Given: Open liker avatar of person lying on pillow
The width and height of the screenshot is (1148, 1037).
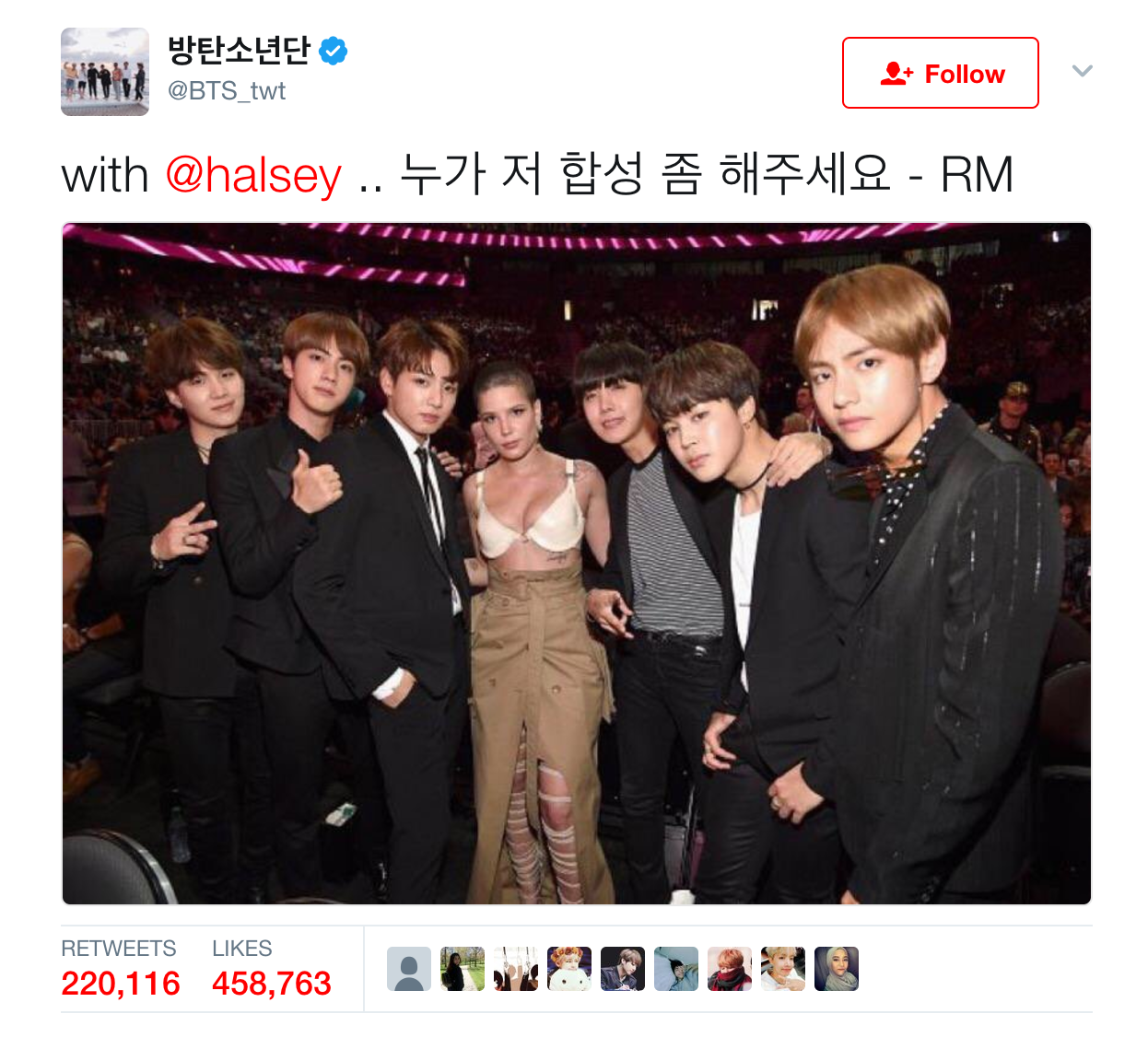Looking at the screenshot, I should click(676, 969).
